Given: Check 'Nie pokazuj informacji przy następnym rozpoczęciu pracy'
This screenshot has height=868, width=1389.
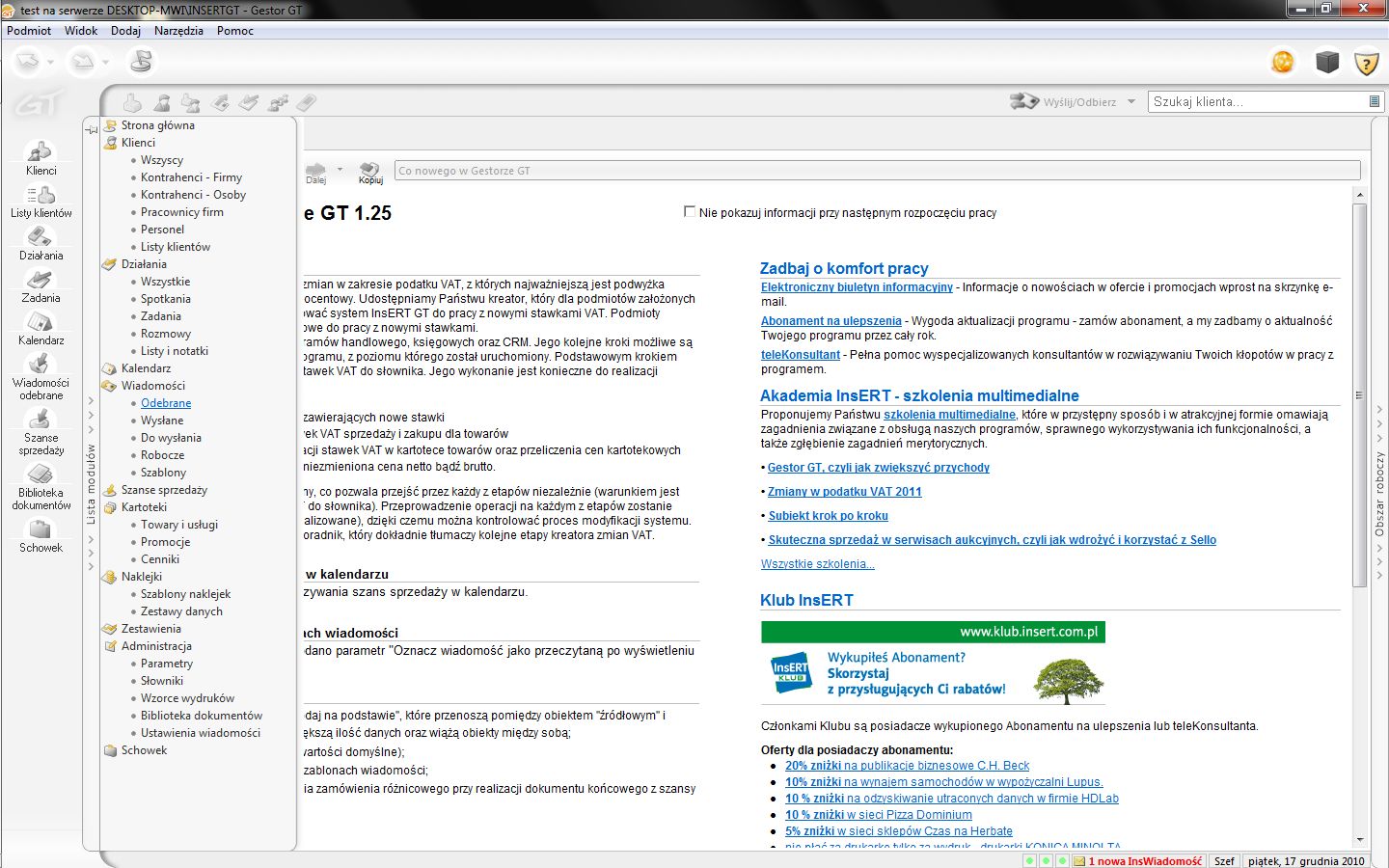Looking at the screenshot, I should tap(690, 211).
